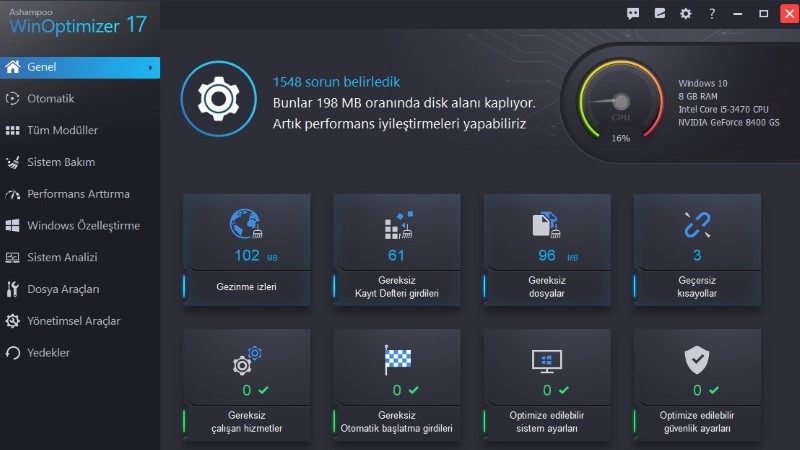Click the large circular gear optimizer icon
The height and width of the screenshot is (450, 800).
pyautogui.click(x=218, y=98)
